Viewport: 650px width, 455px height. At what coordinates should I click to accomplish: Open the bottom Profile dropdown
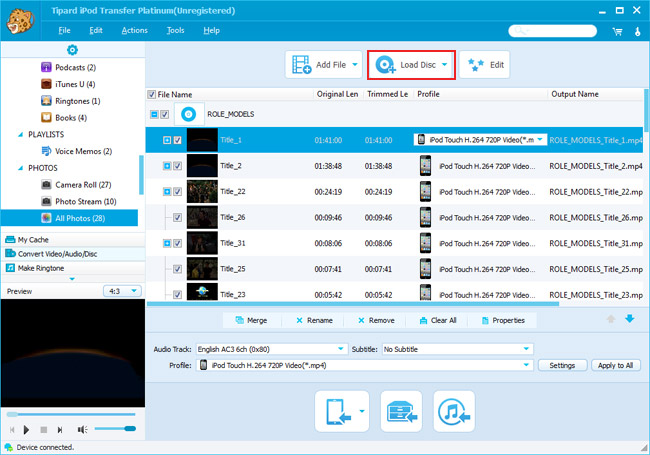[364, 365]
